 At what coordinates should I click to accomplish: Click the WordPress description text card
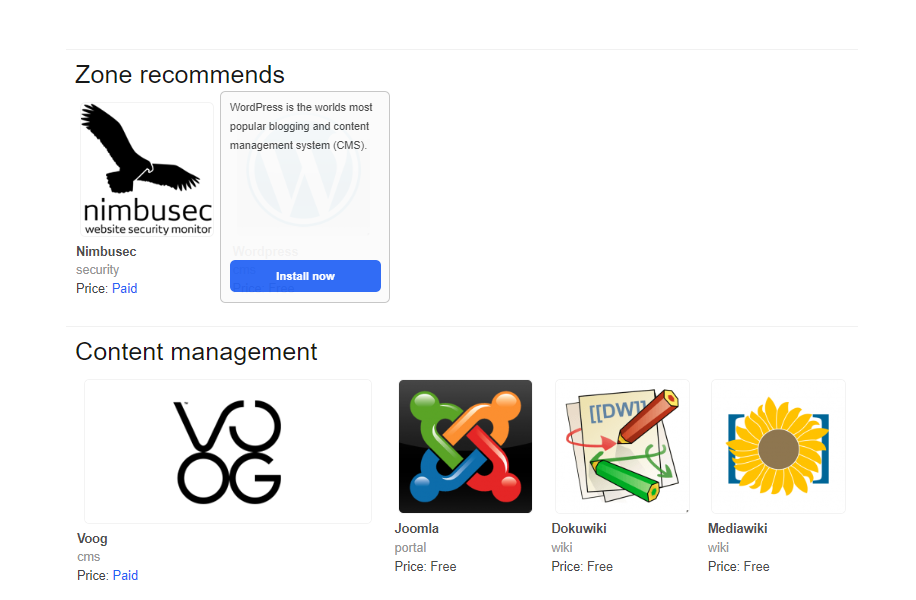pos(301,126)
